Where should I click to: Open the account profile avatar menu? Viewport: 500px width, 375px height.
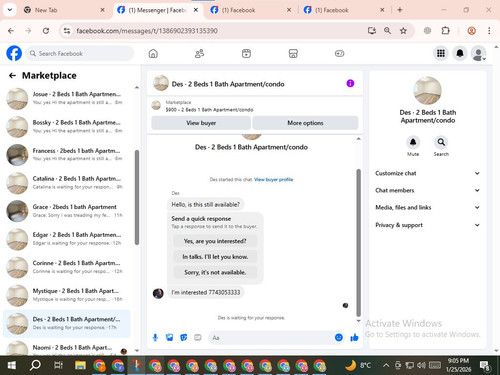click(x=478, y=53)
